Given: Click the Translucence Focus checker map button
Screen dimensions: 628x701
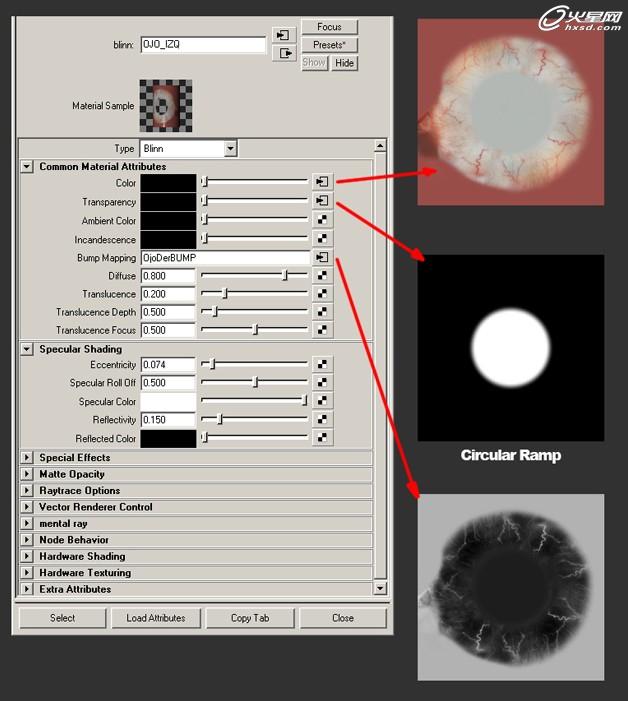Looking at the screenshot, I should click(x=322, y=329).
